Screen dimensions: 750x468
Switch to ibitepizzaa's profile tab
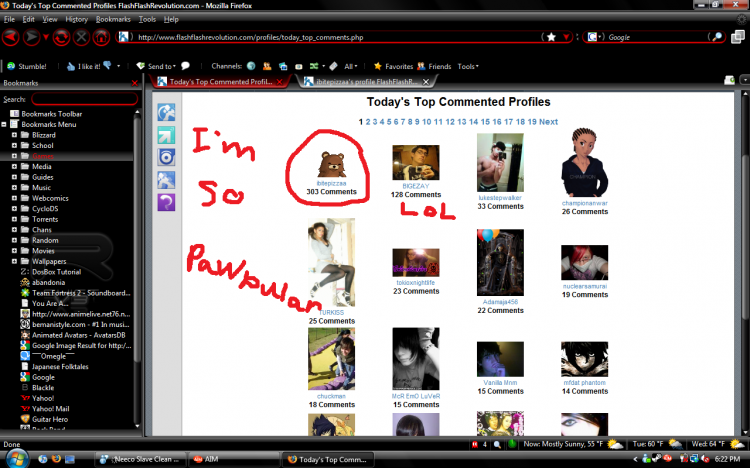coord(367,82)
